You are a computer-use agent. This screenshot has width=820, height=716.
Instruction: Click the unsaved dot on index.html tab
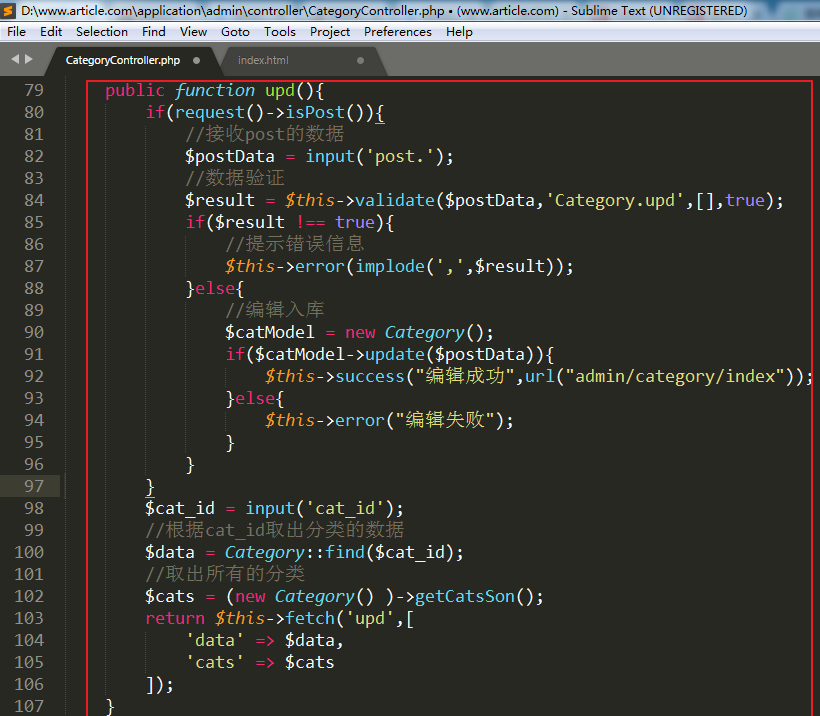[x=360, y=60]
